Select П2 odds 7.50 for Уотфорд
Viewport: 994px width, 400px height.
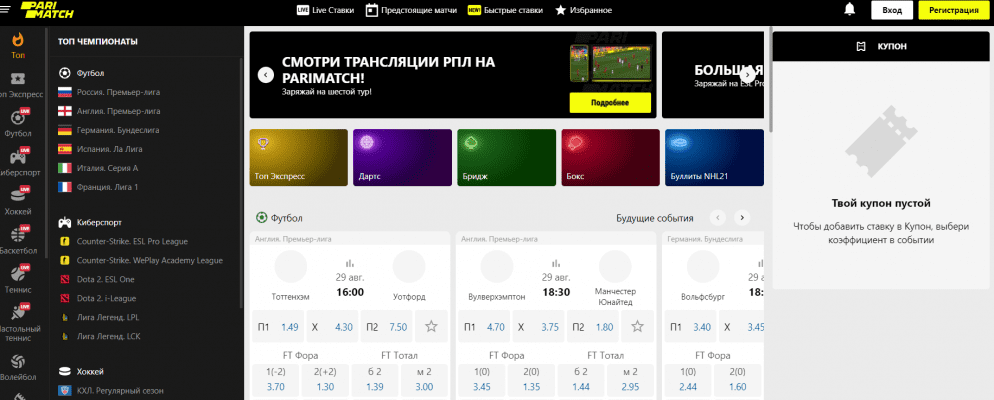386,326
